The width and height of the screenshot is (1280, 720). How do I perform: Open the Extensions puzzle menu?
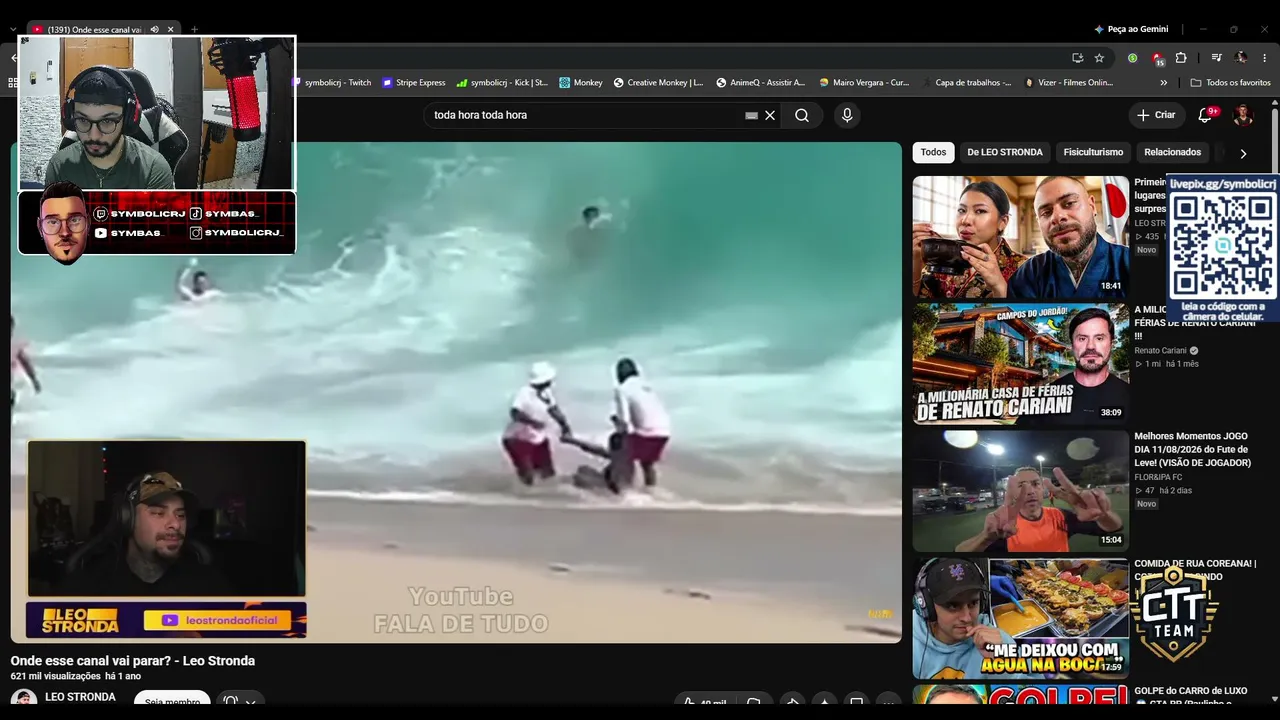(x=1181, y=58)
